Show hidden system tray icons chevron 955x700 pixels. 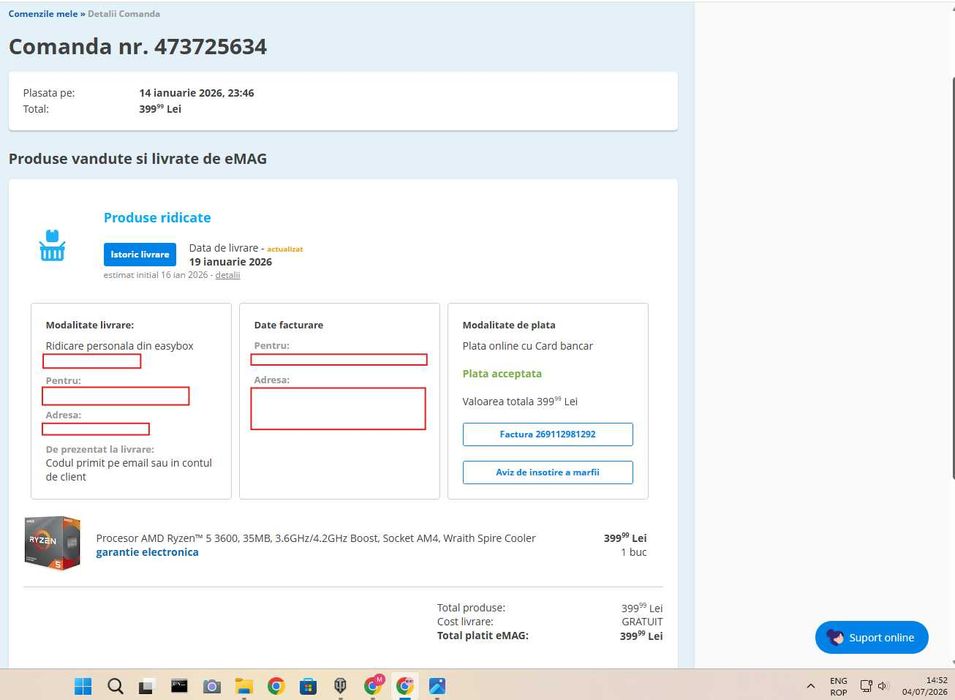[811, 686]
